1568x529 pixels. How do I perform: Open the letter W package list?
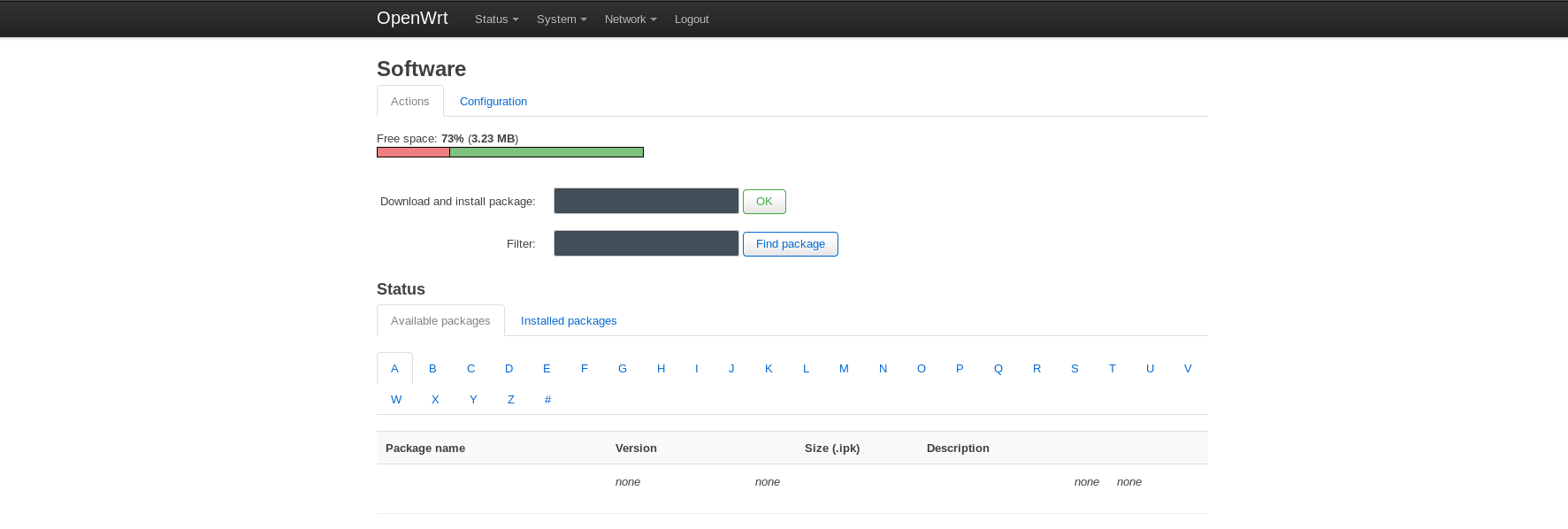click(x=396, y=400)
